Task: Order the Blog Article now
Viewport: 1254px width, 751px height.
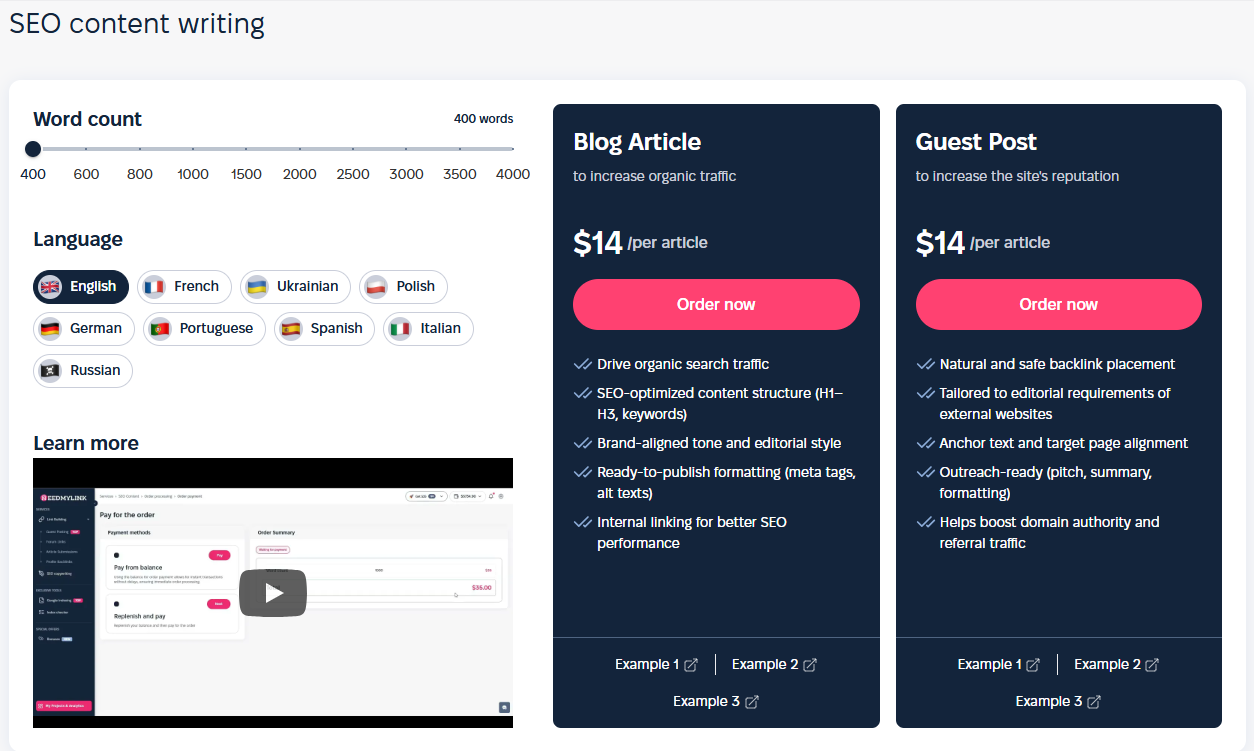Action: pyautogui.click(x=716, y=304)
